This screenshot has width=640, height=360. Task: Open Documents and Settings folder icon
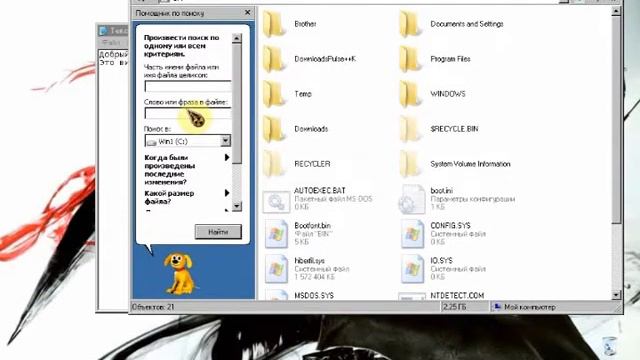410,24
